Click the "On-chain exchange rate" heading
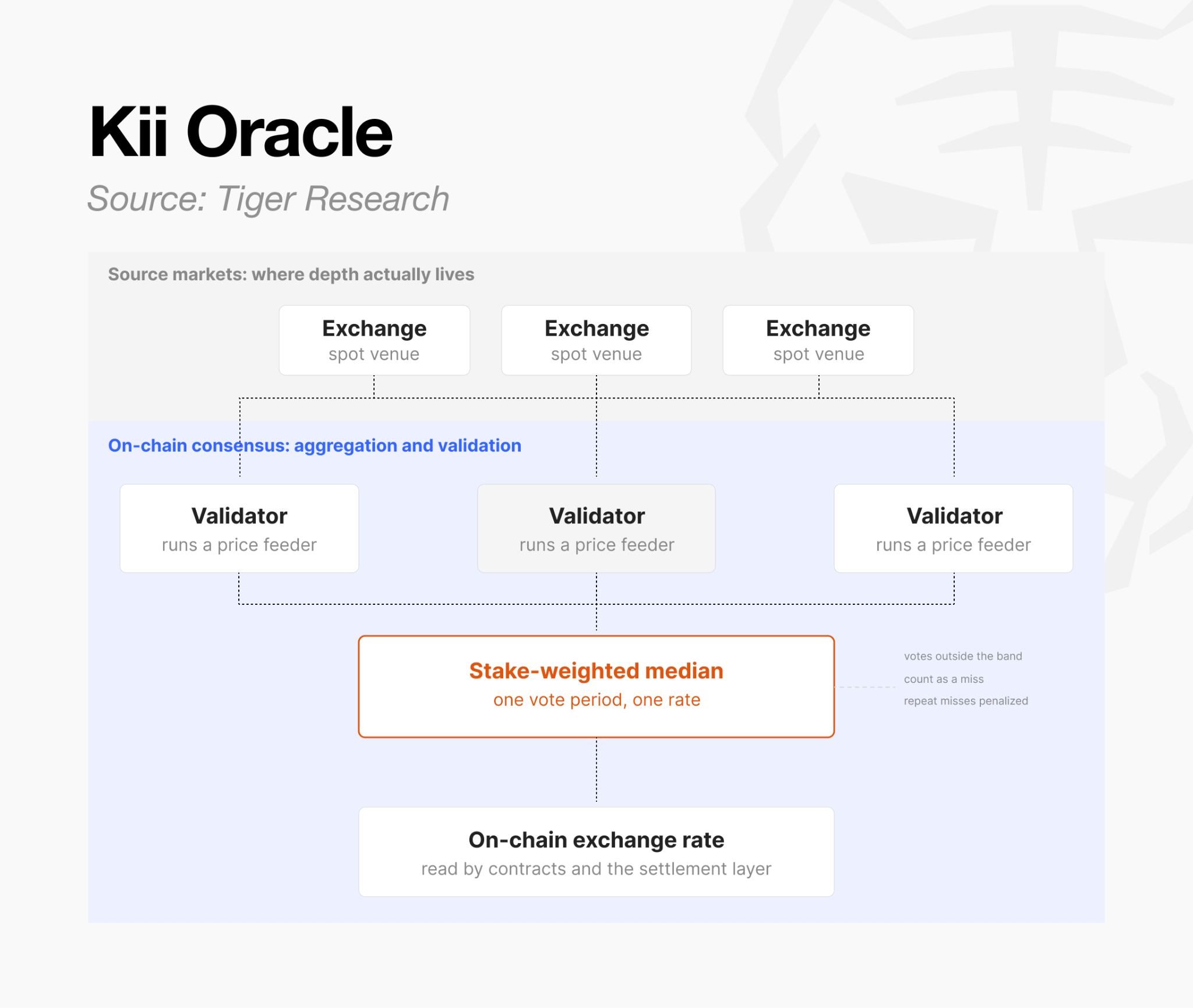 pyautogui.click(x=596, y=840)
